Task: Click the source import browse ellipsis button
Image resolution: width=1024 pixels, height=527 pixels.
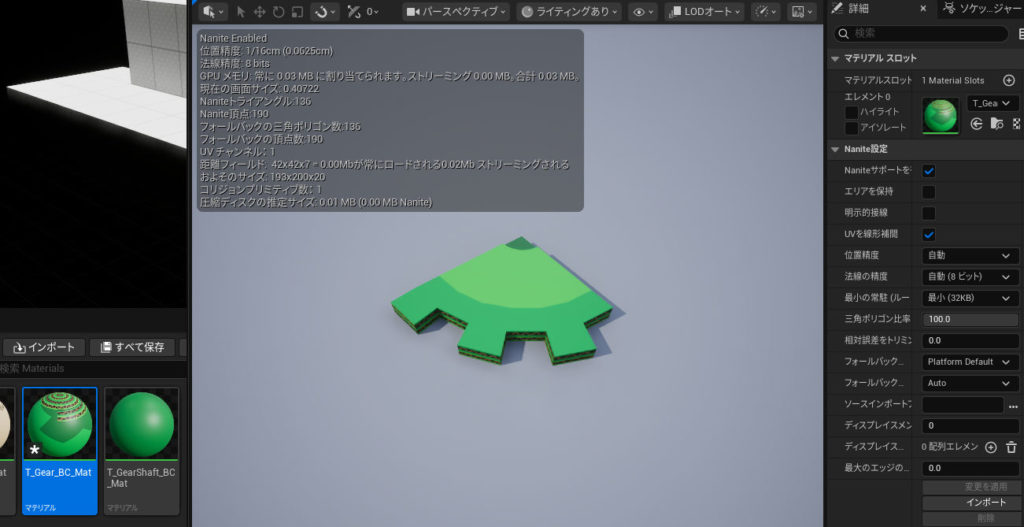Action: pos(1013,405)
